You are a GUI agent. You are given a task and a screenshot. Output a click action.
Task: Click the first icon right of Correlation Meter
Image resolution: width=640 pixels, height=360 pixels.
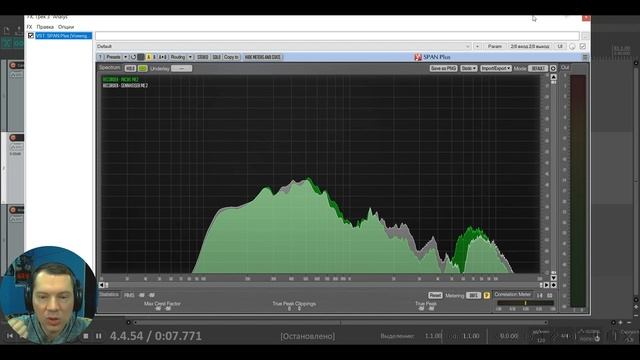pyautogui.click(x=540, y=295)
